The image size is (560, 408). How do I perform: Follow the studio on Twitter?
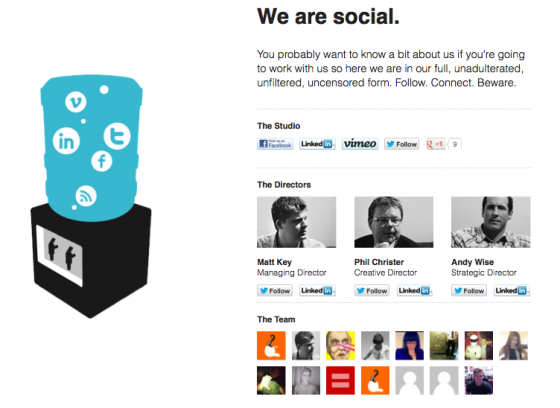tap(402, 144)
